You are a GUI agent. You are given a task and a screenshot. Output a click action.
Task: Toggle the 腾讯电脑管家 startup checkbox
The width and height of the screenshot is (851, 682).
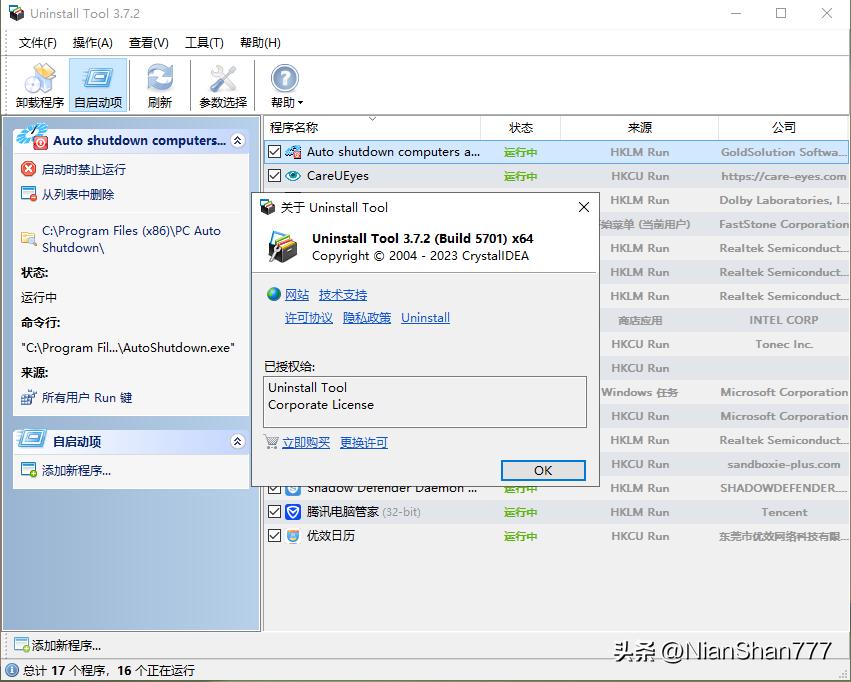(275, 512)
